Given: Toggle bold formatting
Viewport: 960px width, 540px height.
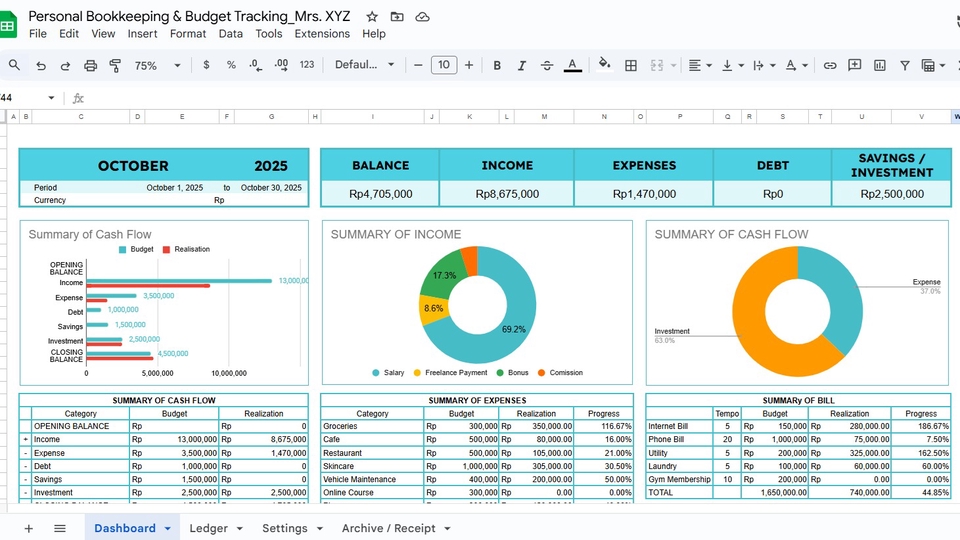Looking at the screenshot, I should coord(496,65).
